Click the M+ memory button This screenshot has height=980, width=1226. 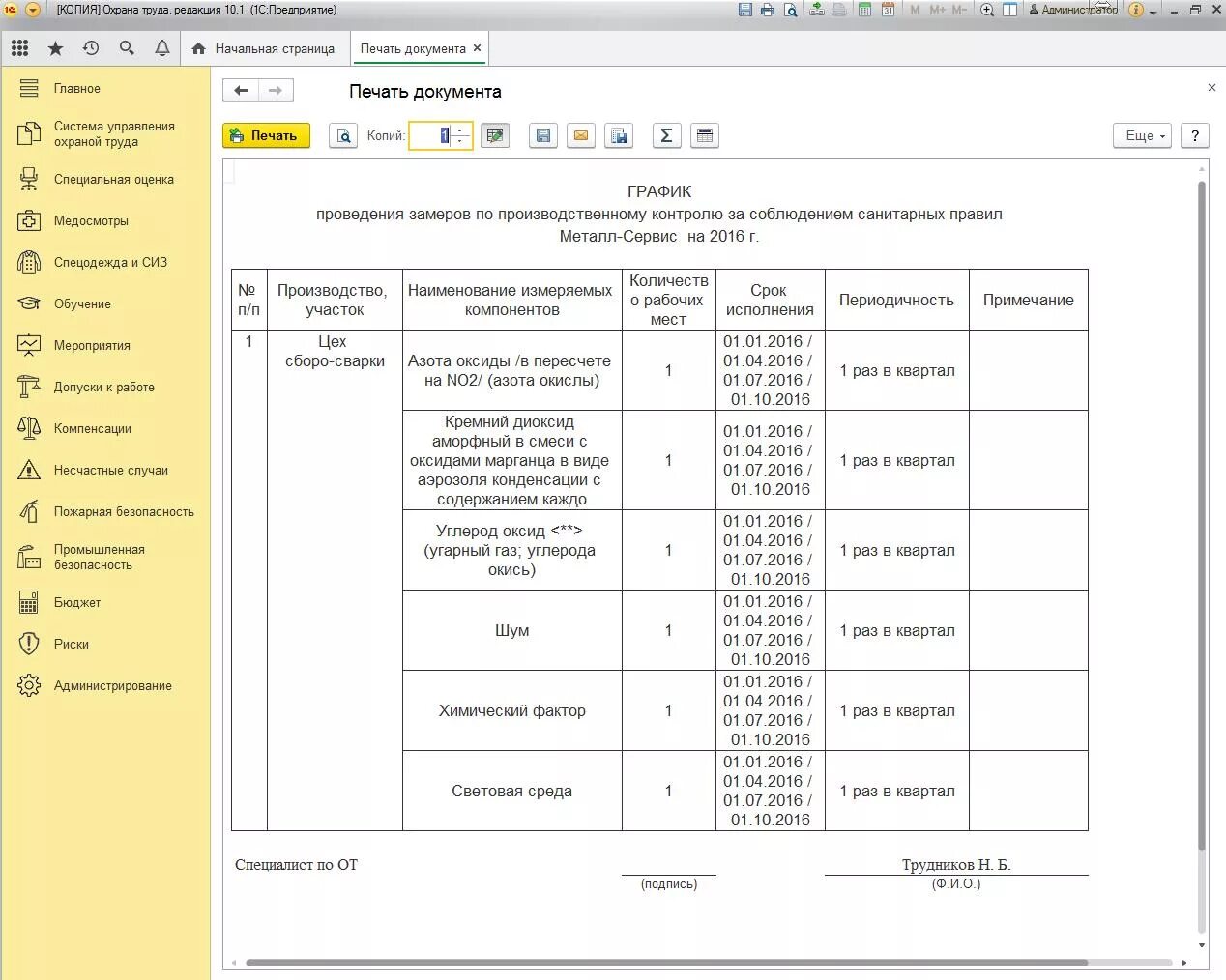pos(937,10)
